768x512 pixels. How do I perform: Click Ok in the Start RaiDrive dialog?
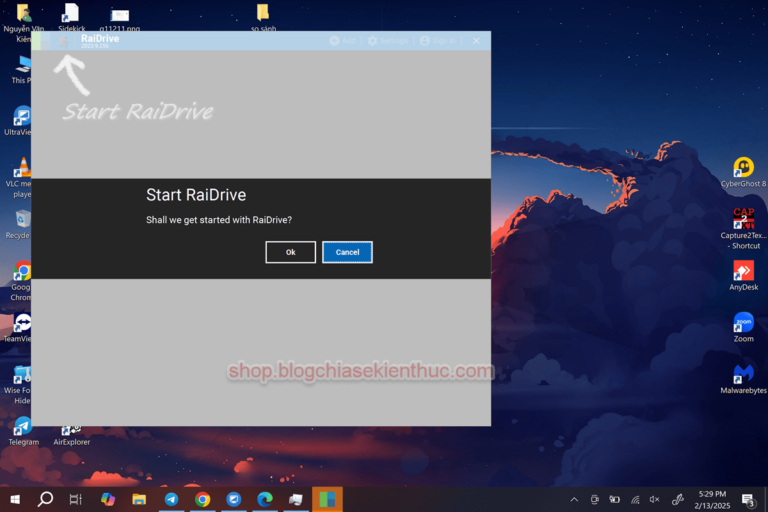(290, 252)
